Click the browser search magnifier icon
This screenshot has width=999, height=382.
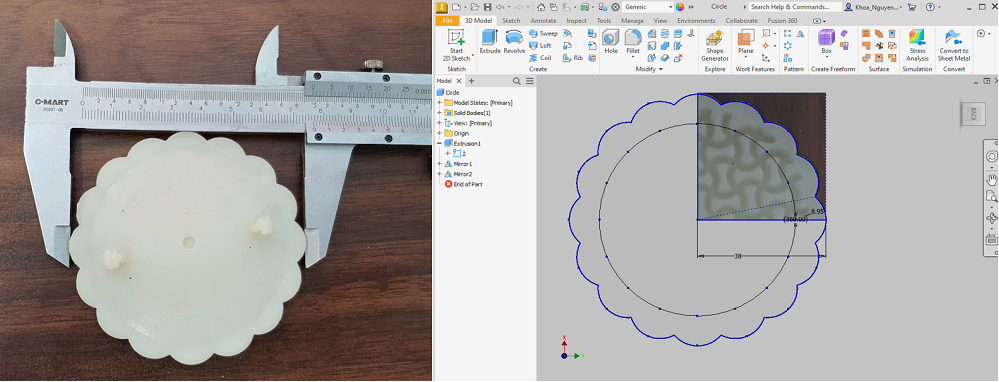click(x=517, y=81)
